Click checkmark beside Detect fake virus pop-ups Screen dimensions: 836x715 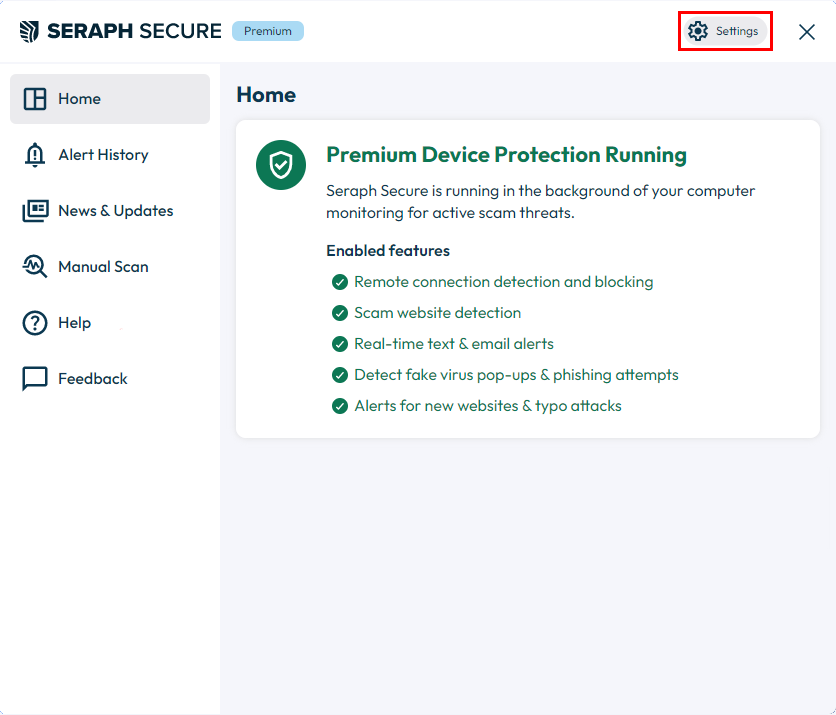click(340, 375)
